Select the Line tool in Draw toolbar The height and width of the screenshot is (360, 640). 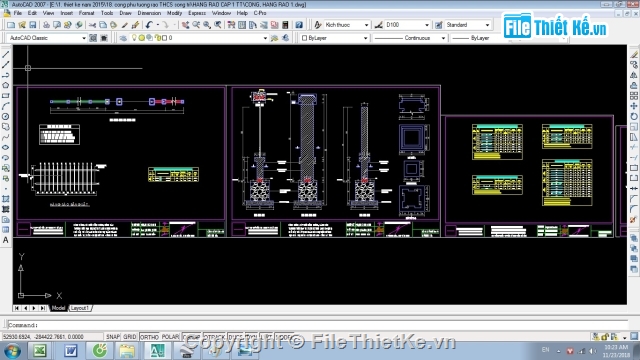[x=6, y=54]
